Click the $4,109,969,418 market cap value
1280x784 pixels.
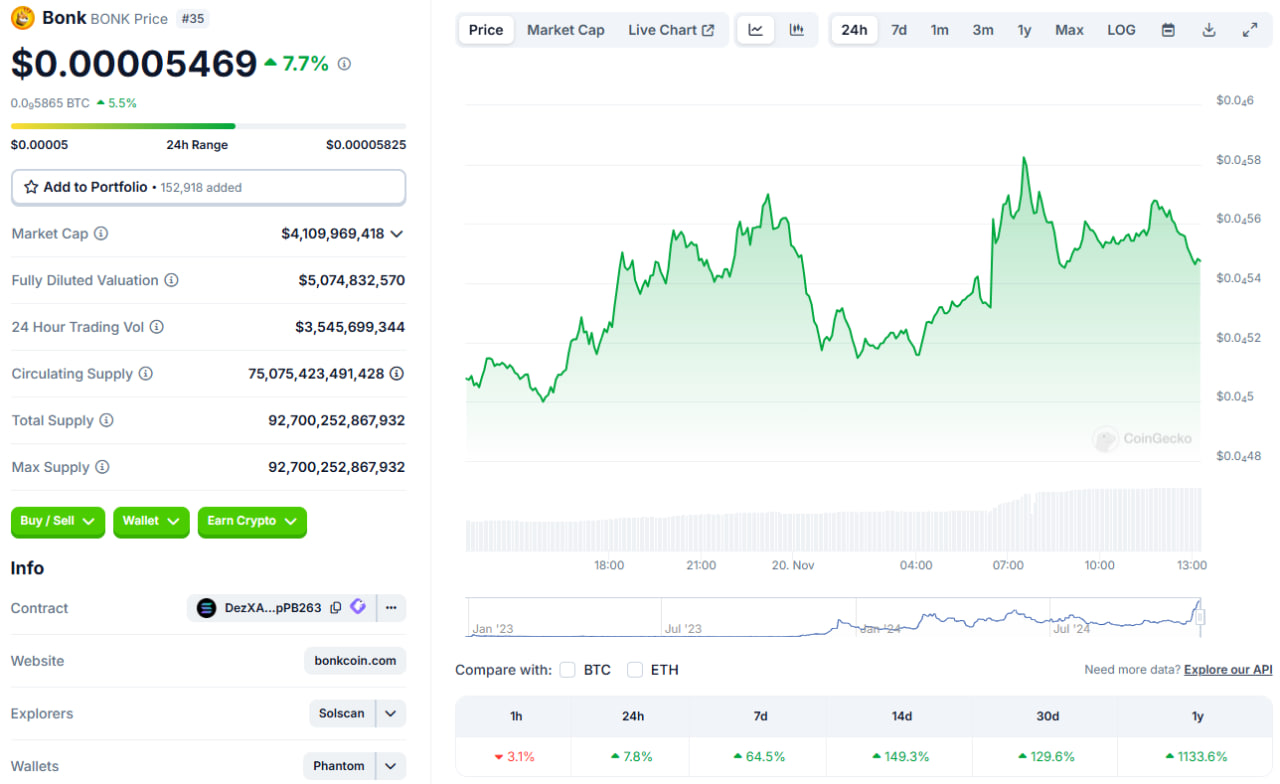point(333,234)
